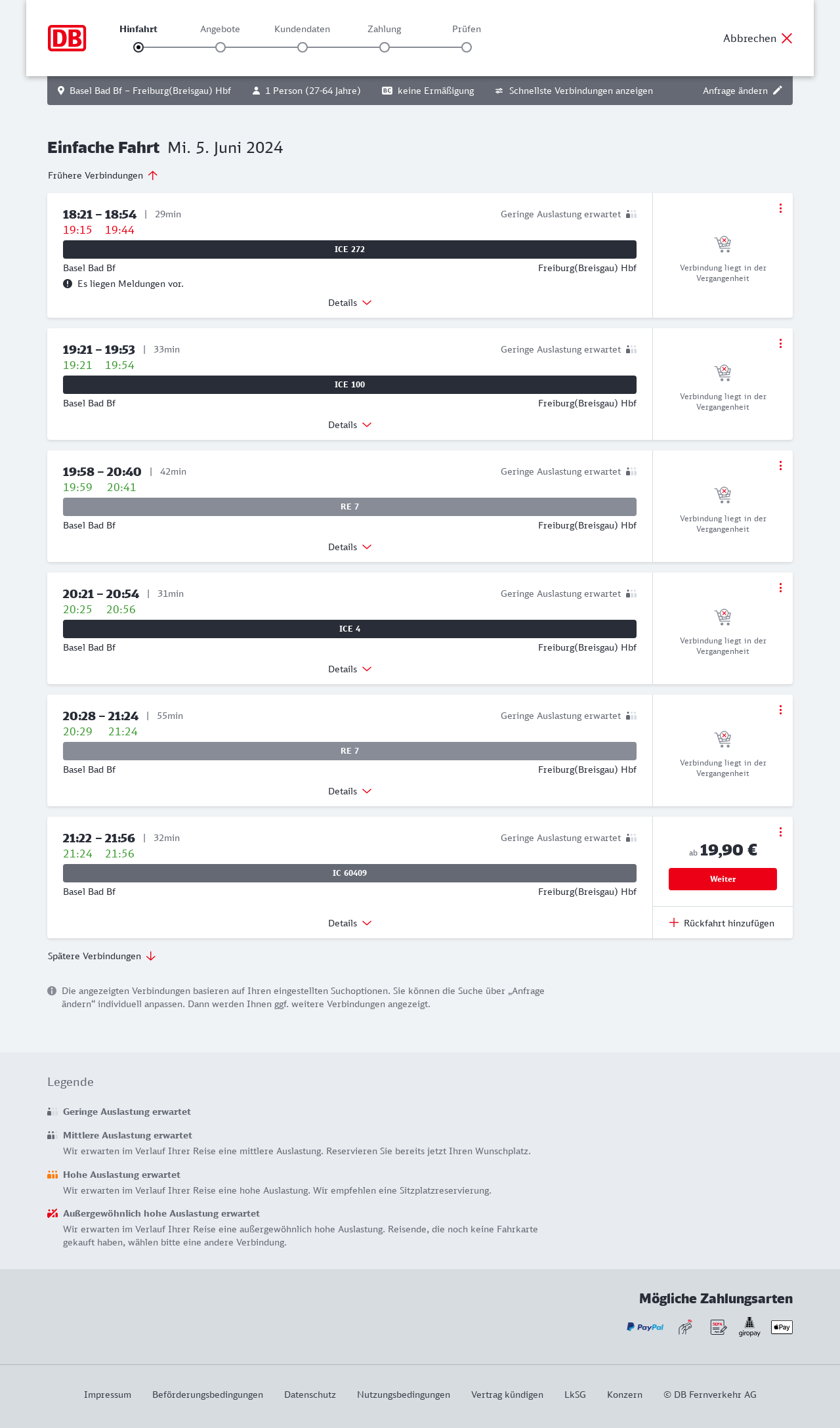Select the Angebote progress step

click(220, 47)
